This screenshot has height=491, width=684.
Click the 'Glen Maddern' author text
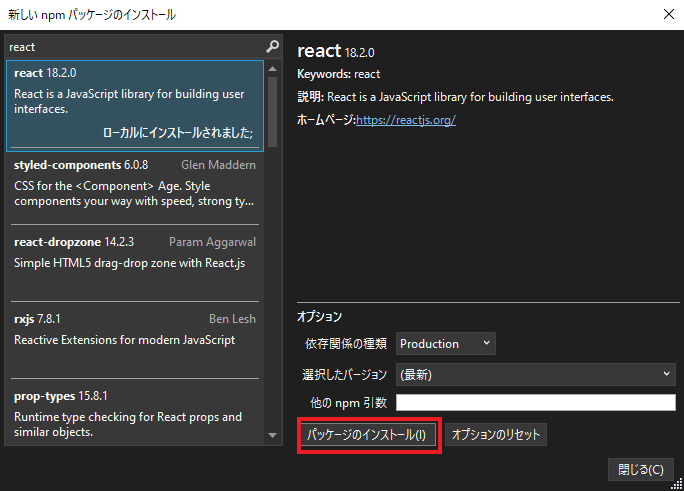tap(218, 165)
